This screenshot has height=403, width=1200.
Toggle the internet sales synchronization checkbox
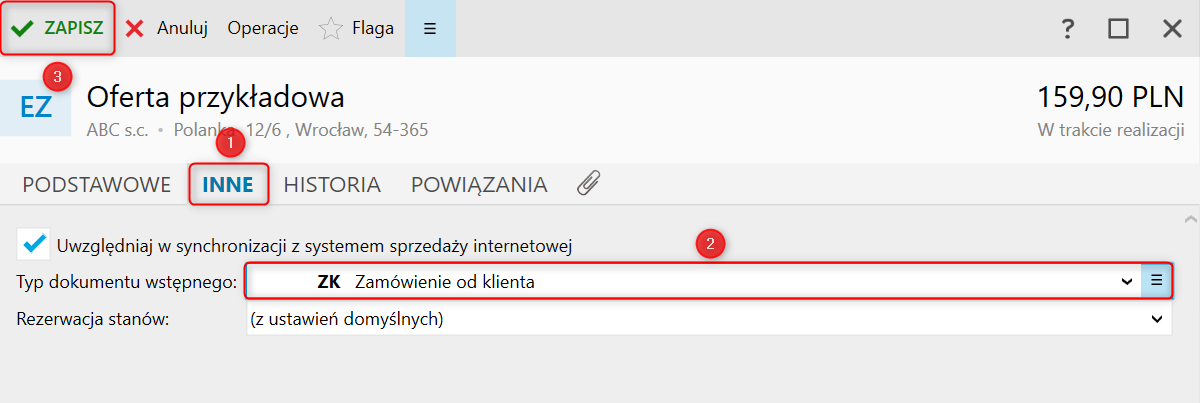[x=34, y=243]
